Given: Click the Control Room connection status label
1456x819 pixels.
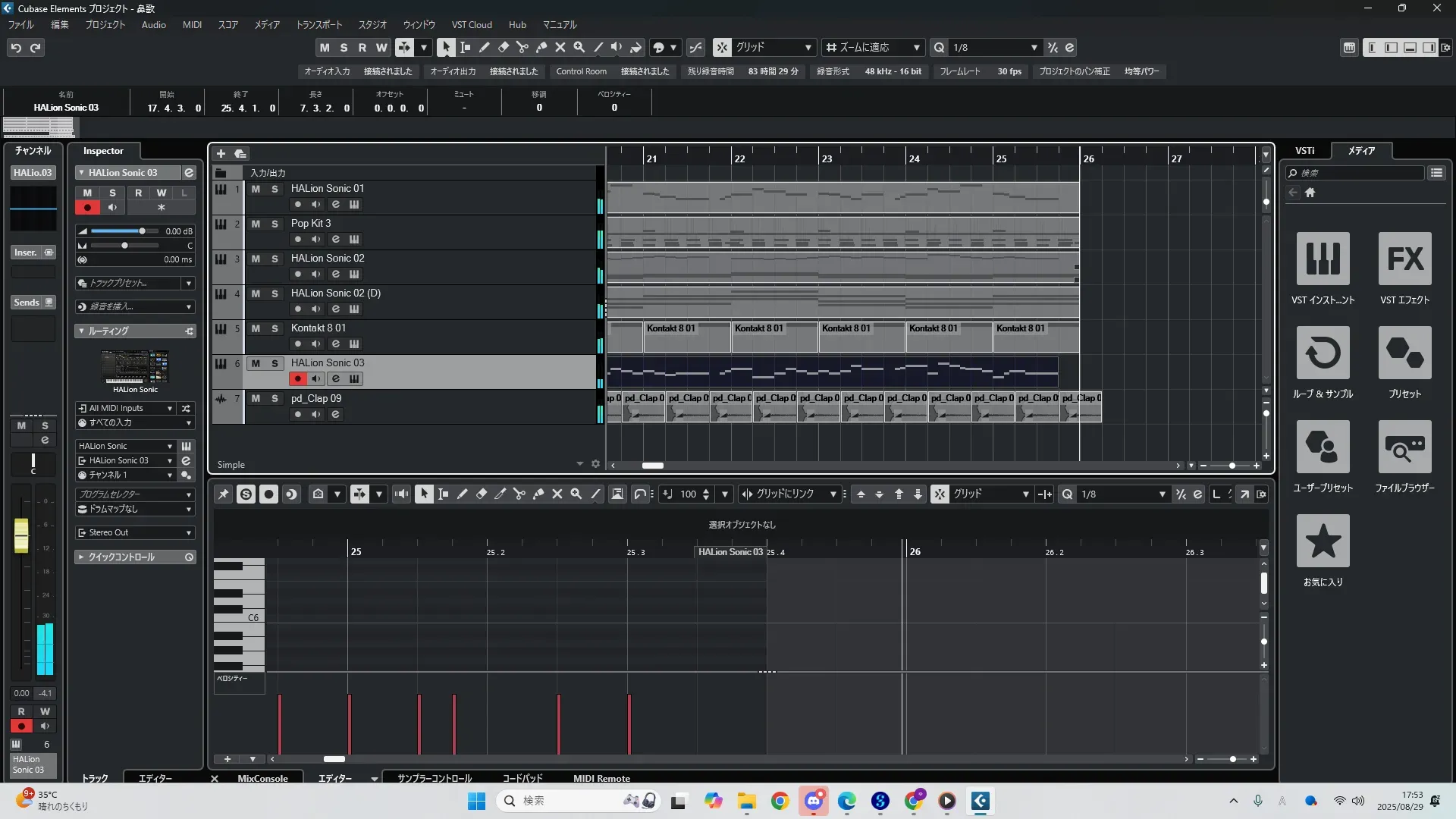Looking at the screenshot, I should click(645, 71).
